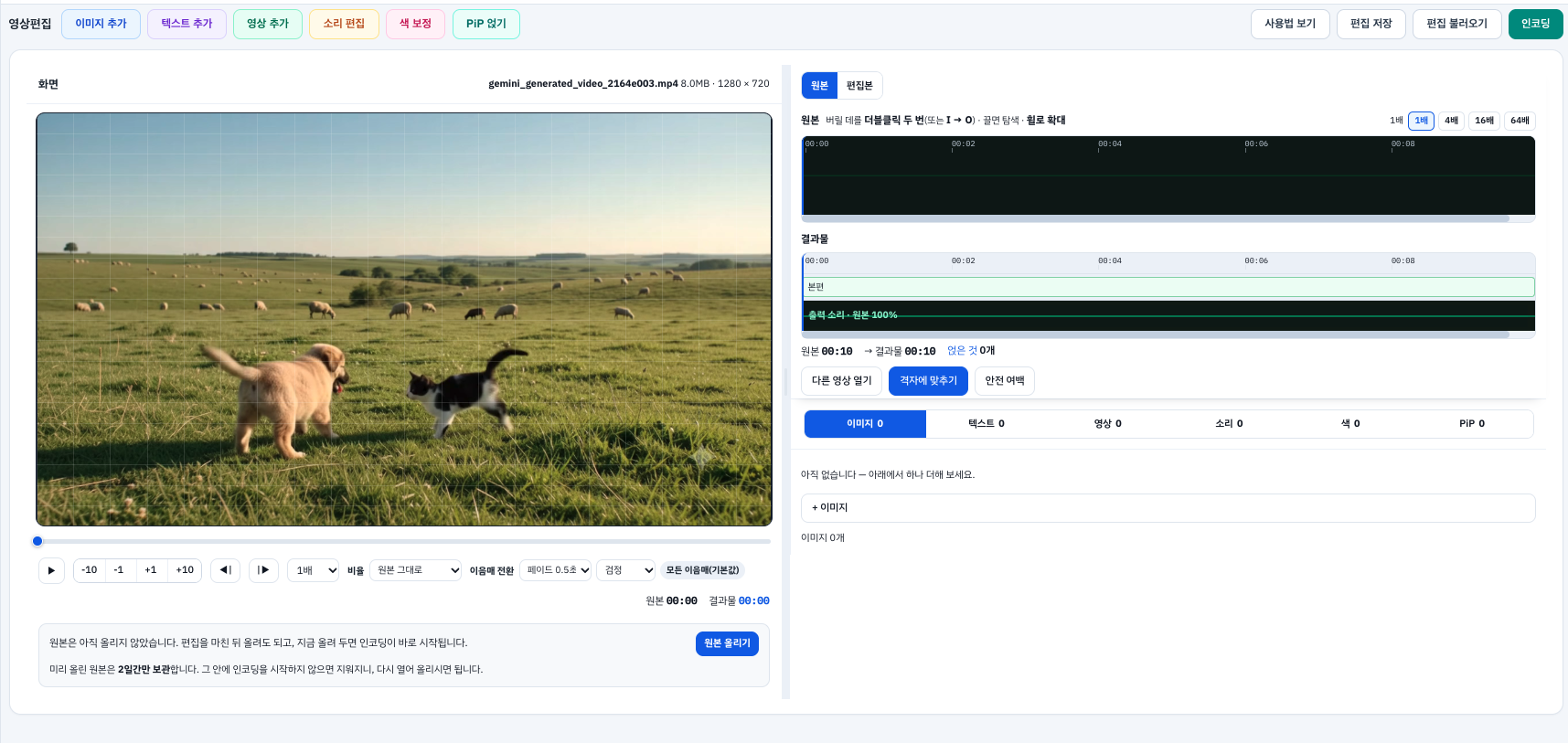
Task: Nudge back one second with -1
Action: (119, 570)
